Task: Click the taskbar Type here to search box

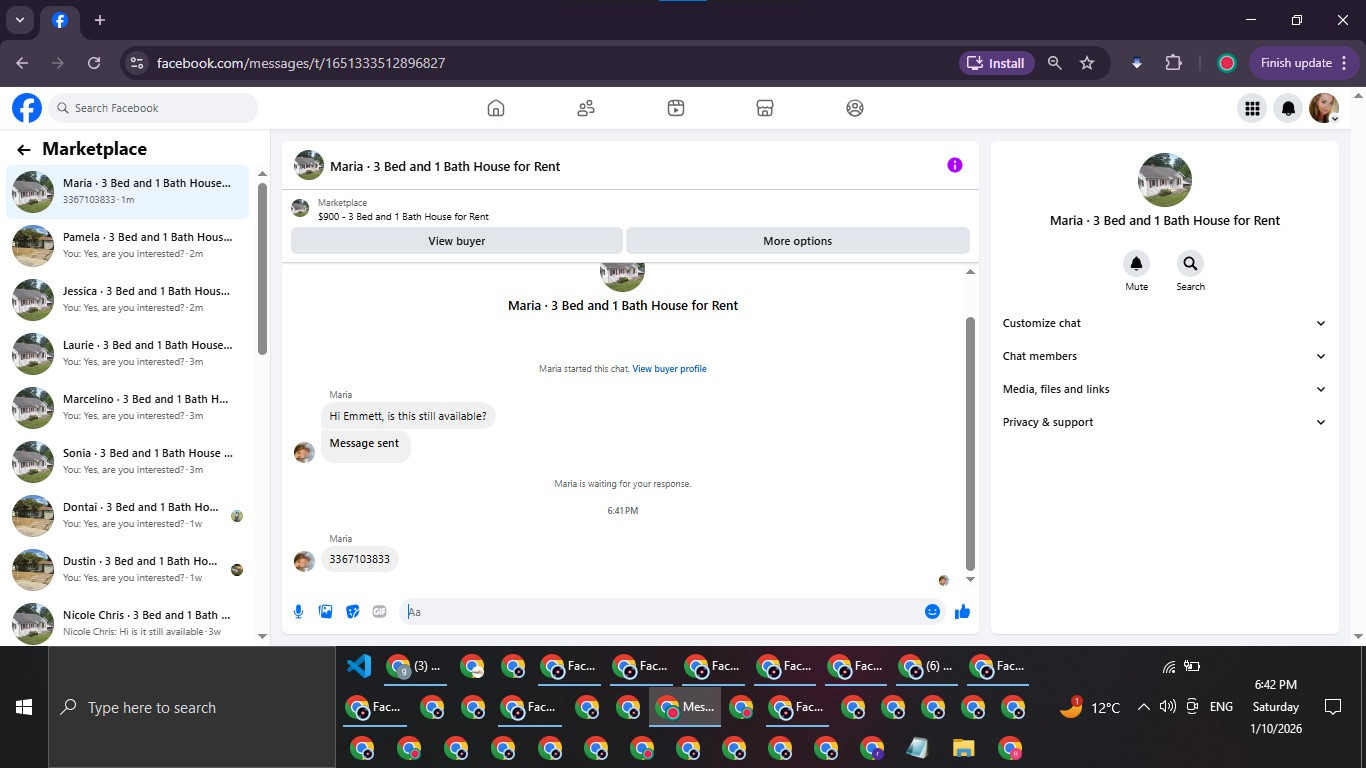Action: [x=192, y=707]
